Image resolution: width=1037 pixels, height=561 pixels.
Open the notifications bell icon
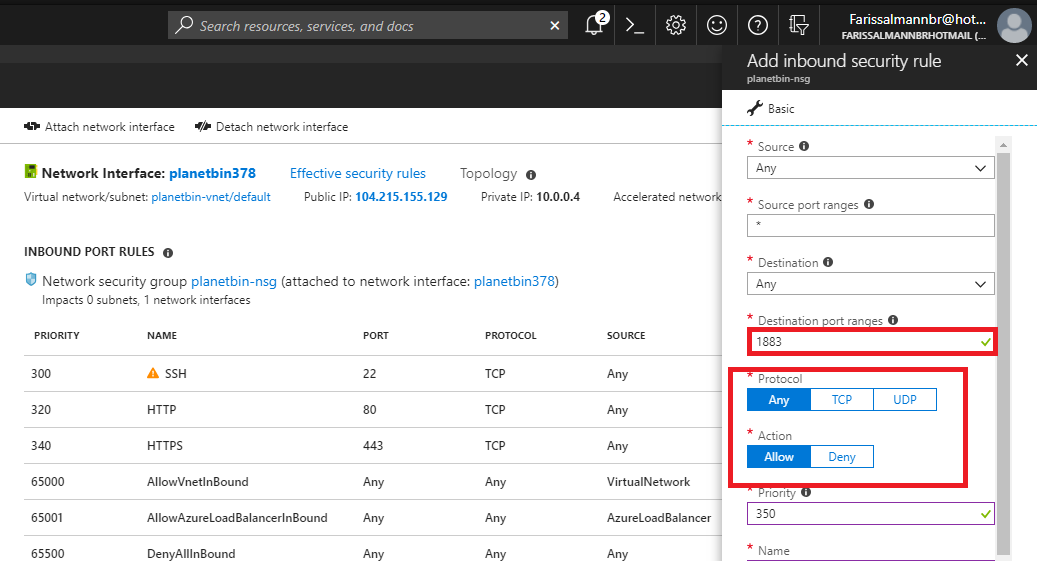[595, 25]
